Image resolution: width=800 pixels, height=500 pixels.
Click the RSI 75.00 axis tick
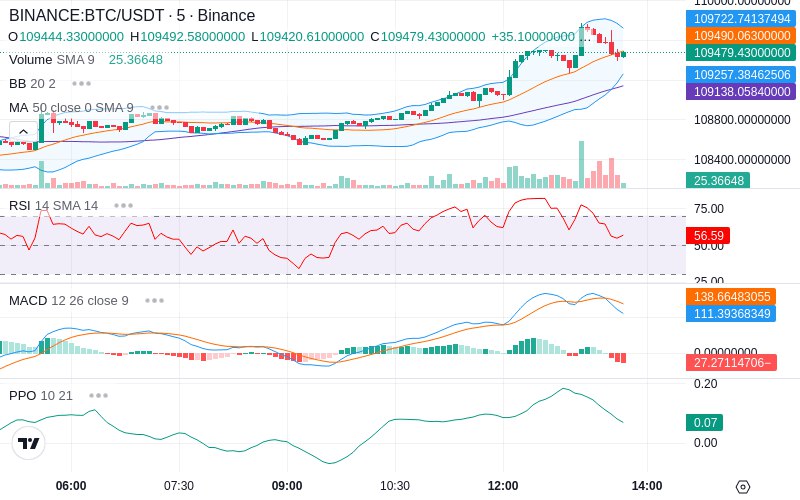coord(709,209)
